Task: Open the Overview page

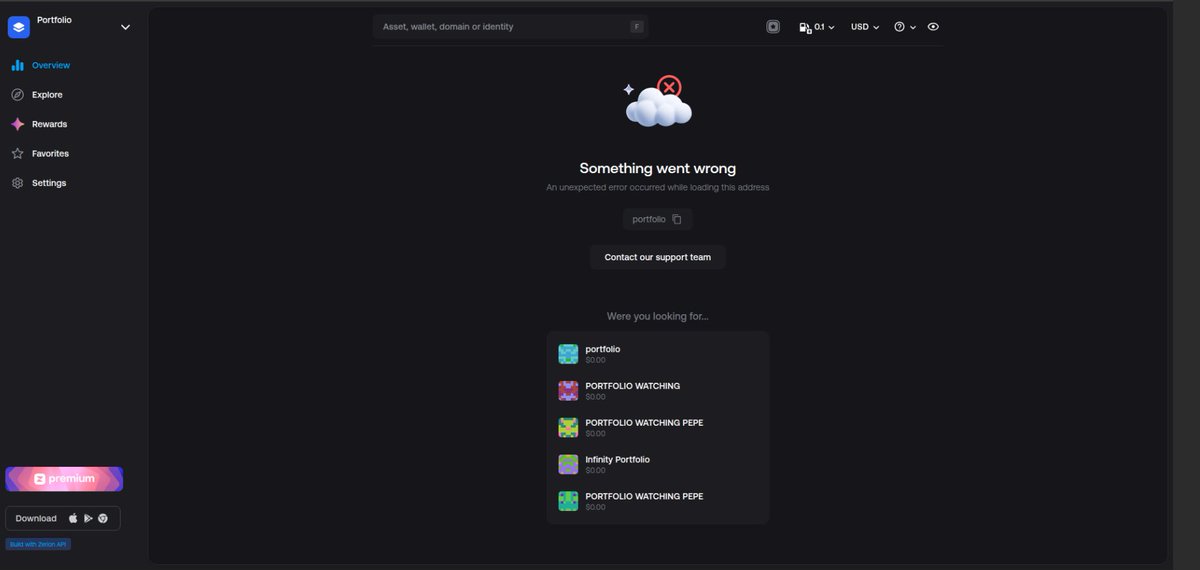Action: (x=40, y=65)
